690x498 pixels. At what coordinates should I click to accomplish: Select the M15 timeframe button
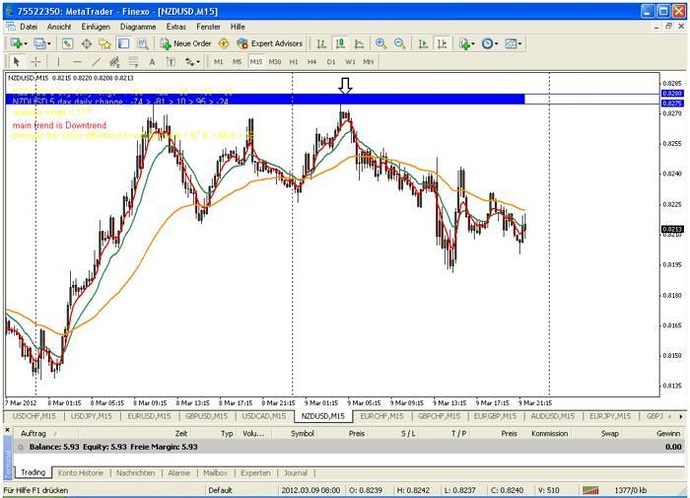256,62
